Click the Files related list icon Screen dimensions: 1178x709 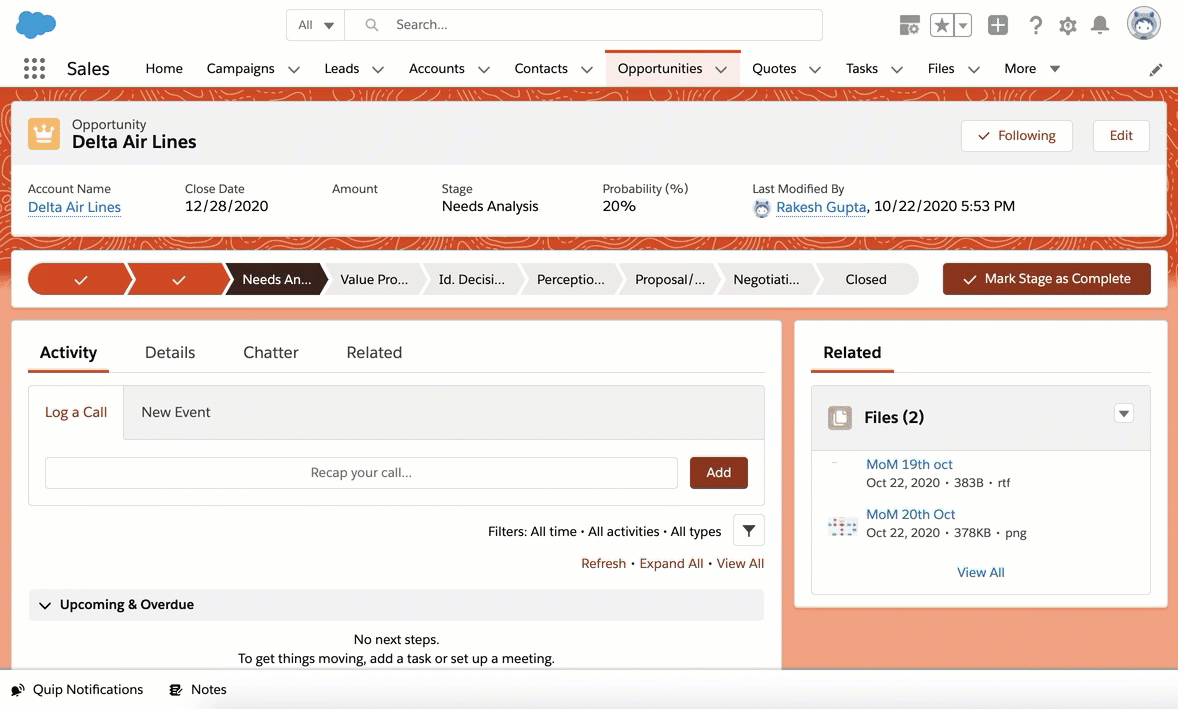click(840, 417)
